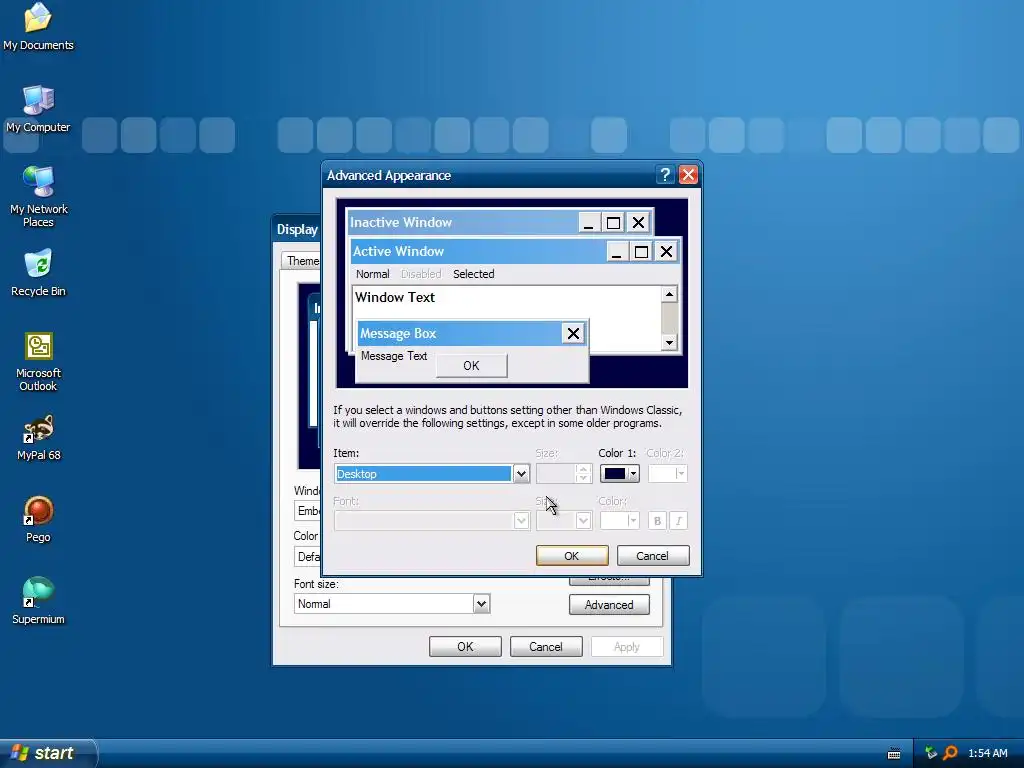Confirm Advanced Appearance with OK
1024x768 pixels.
click(x=571, y=556)
